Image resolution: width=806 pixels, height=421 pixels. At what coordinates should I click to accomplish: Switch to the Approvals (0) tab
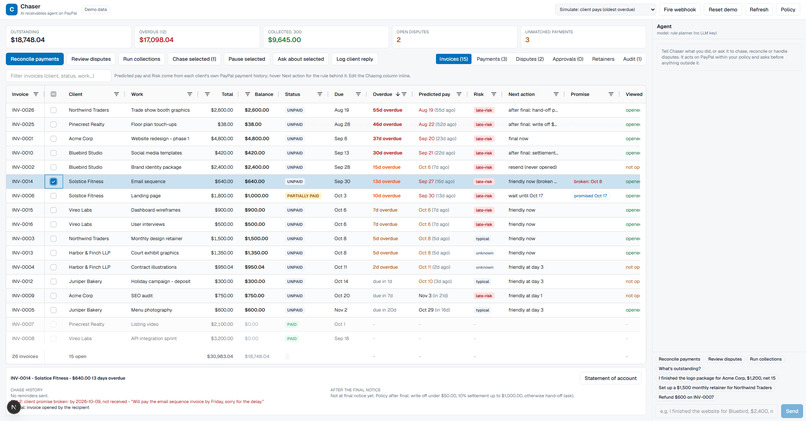pos(568,59)
